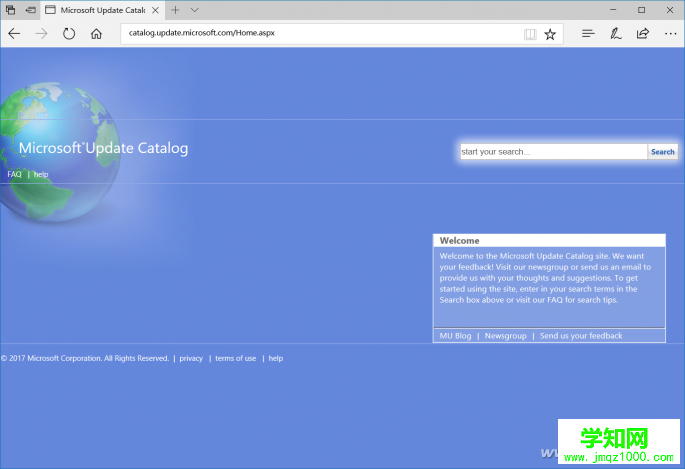Open the MU Blog link
Viewport: 685px width, 469px height.
pos(455,336)
